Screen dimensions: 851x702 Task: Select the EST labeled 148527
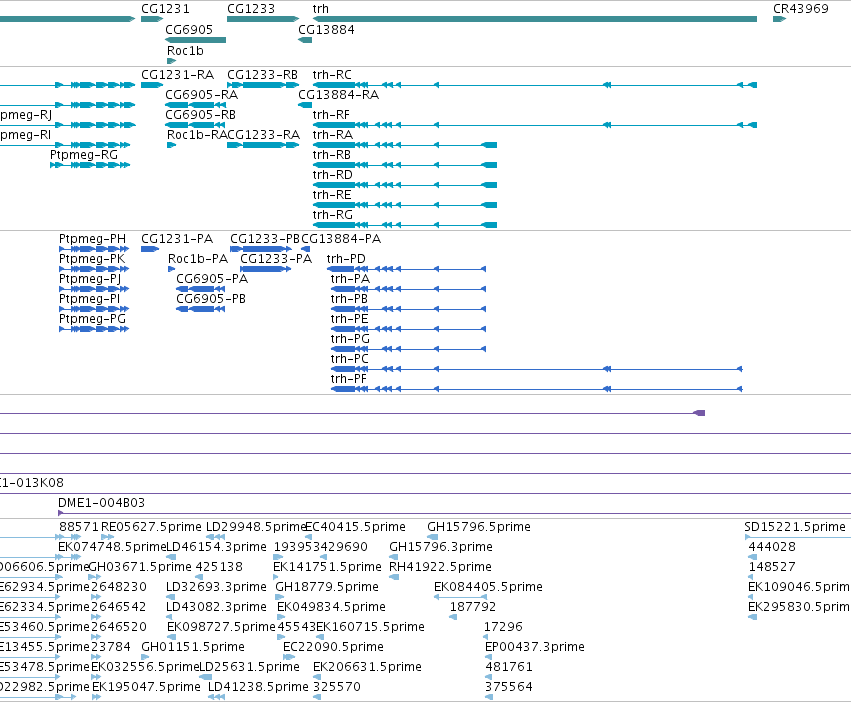click(772, 567)
